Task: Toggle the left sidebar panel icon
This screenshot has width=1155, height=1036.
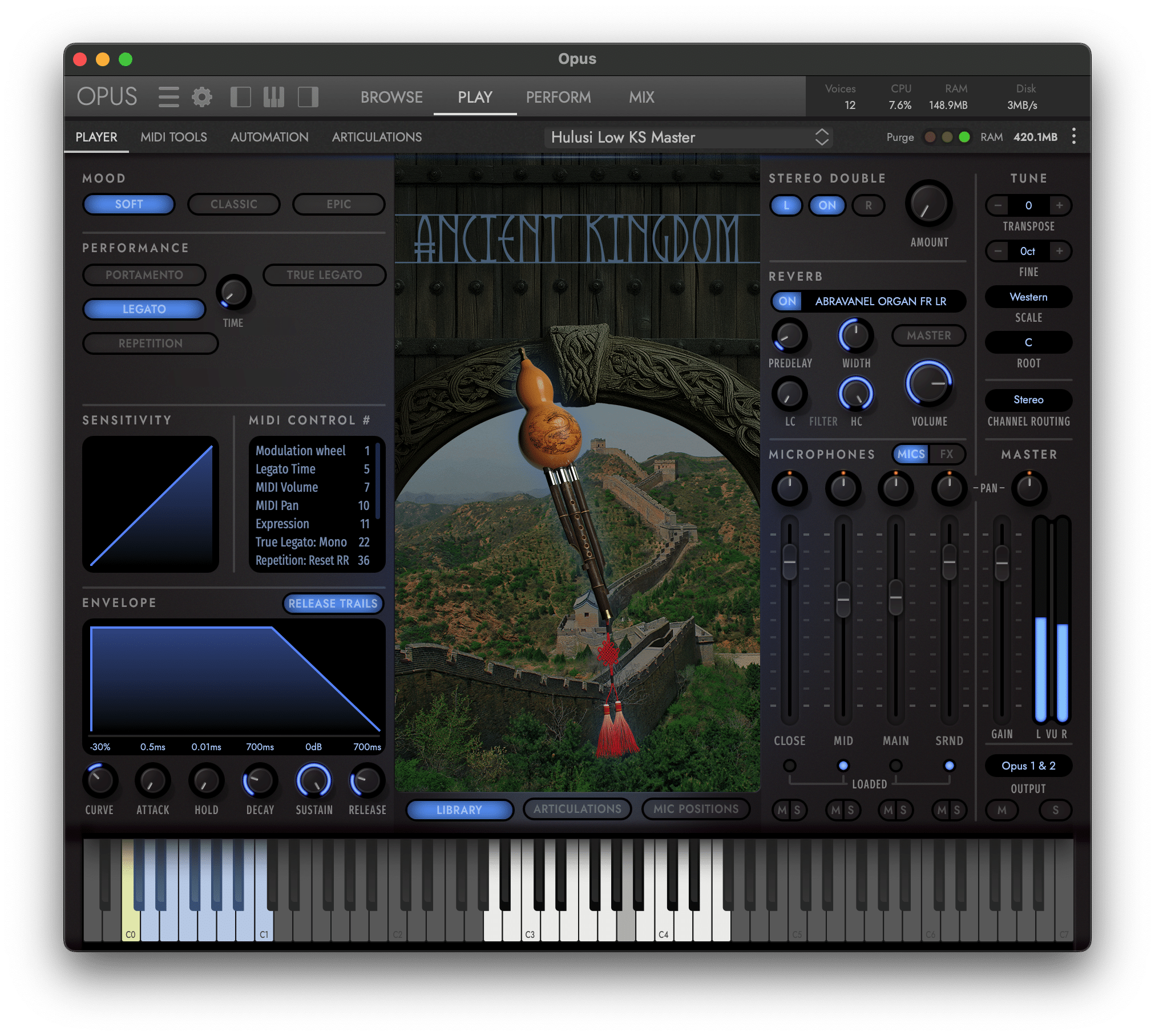Action: click(x=240, y=97)
